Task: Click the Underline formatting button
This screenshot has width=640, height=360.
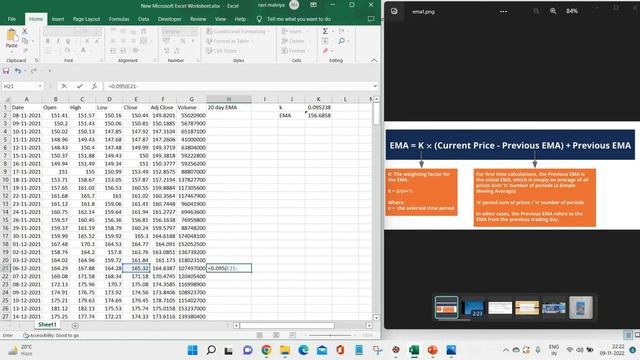Action: (68, 41)
